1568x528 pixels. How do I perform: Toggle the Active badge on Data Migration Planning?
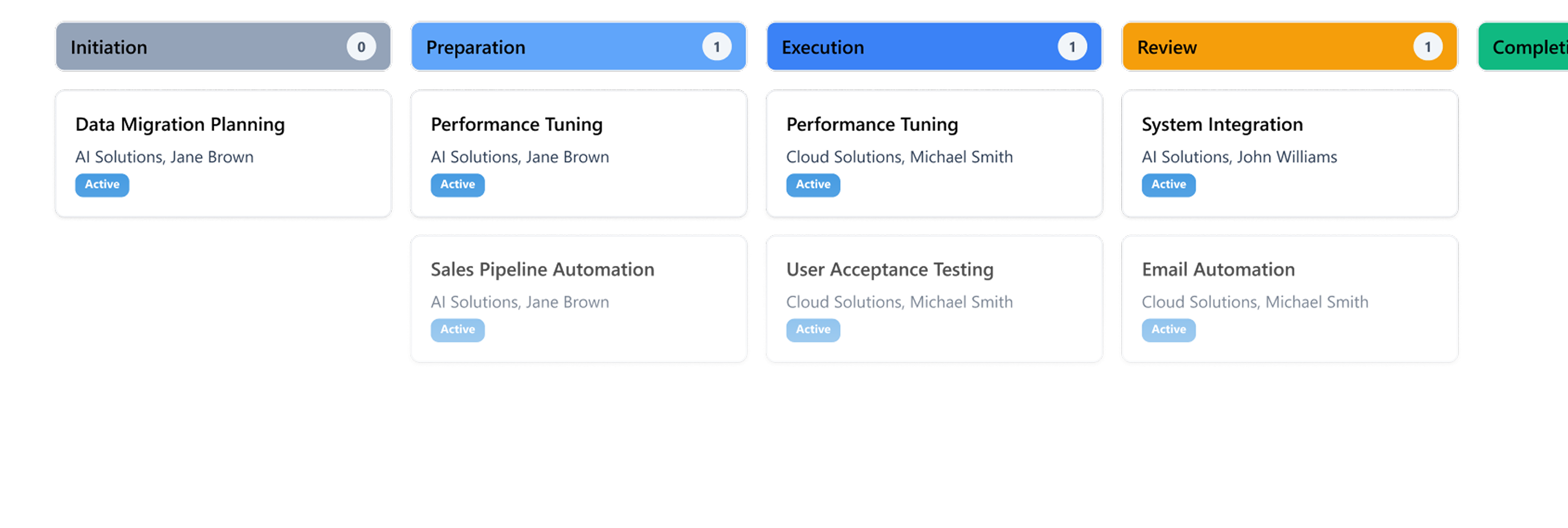point(102,185)
